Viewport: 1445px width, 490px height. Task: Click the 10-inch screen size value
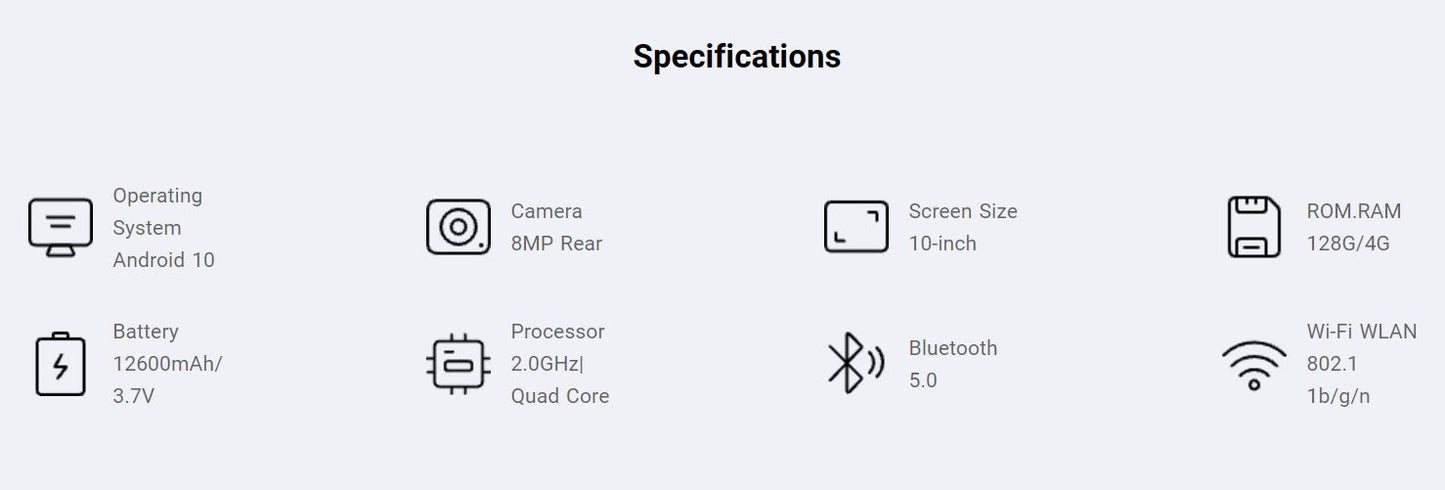click(942, 243)
